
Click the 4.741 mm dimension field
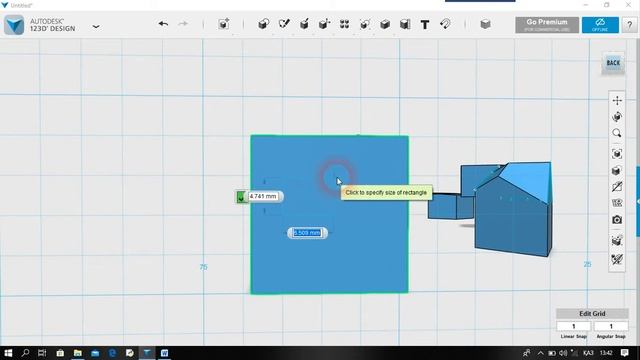[x=263, y=196]
